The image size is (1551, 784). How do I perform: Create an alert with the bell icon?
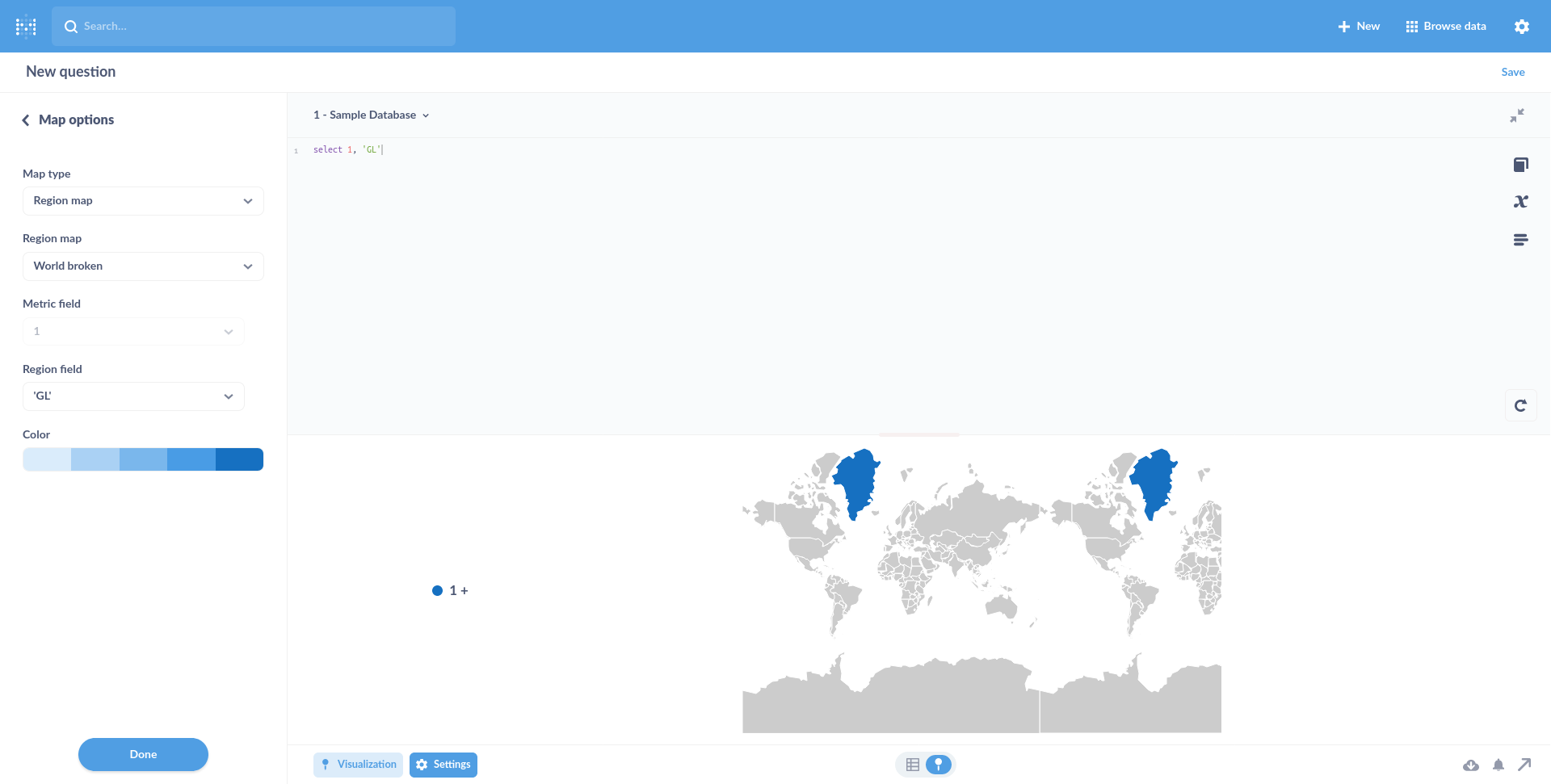1498,765
